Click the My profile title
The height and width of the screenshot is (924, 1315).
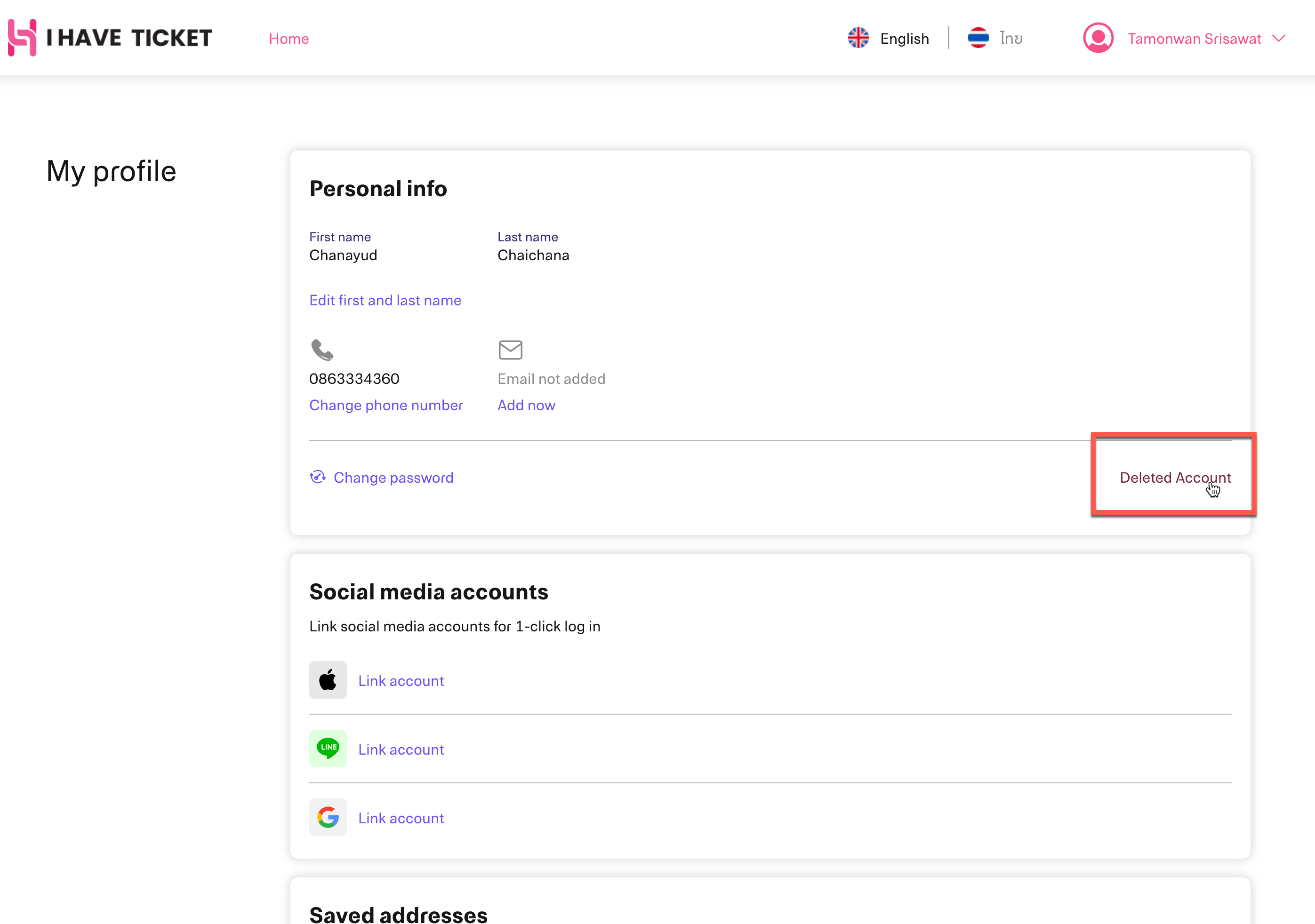(x=111, y=172)
